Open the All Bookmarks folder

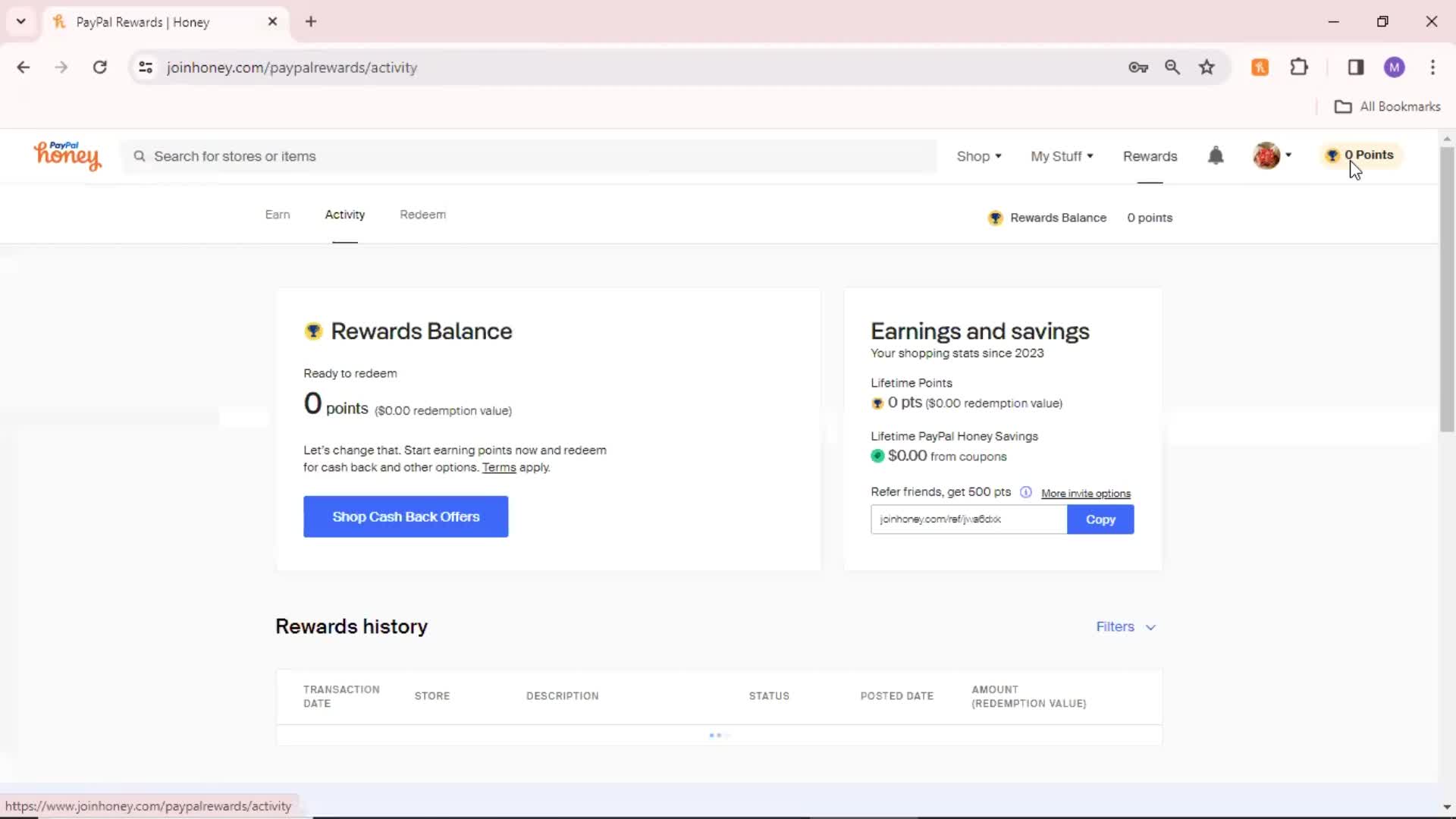[x=1388, y=107]
